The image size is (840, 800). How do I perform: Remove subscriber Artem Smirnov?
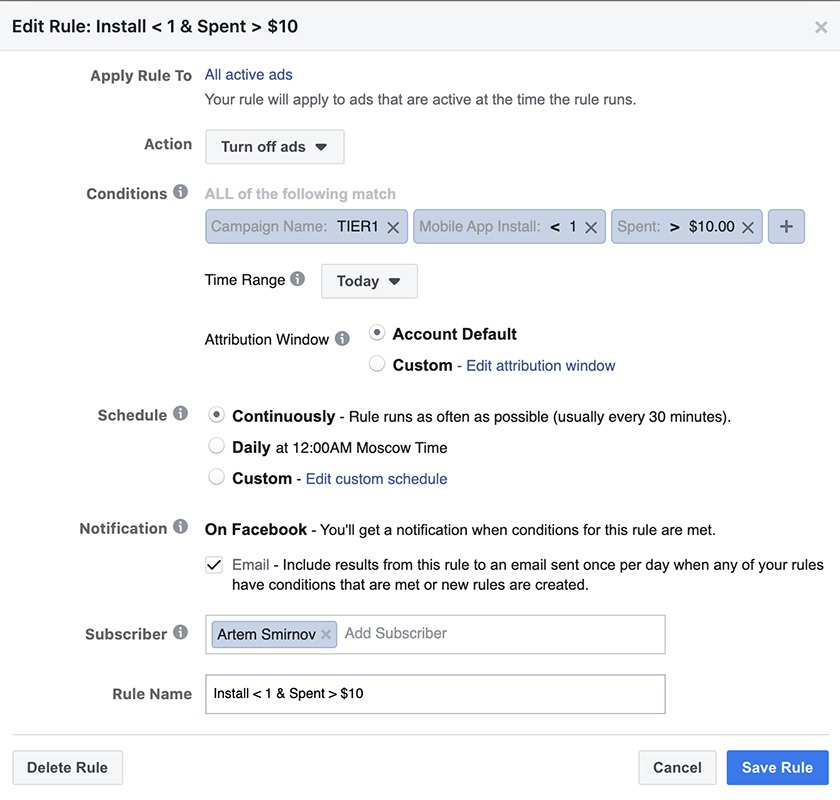326,634
